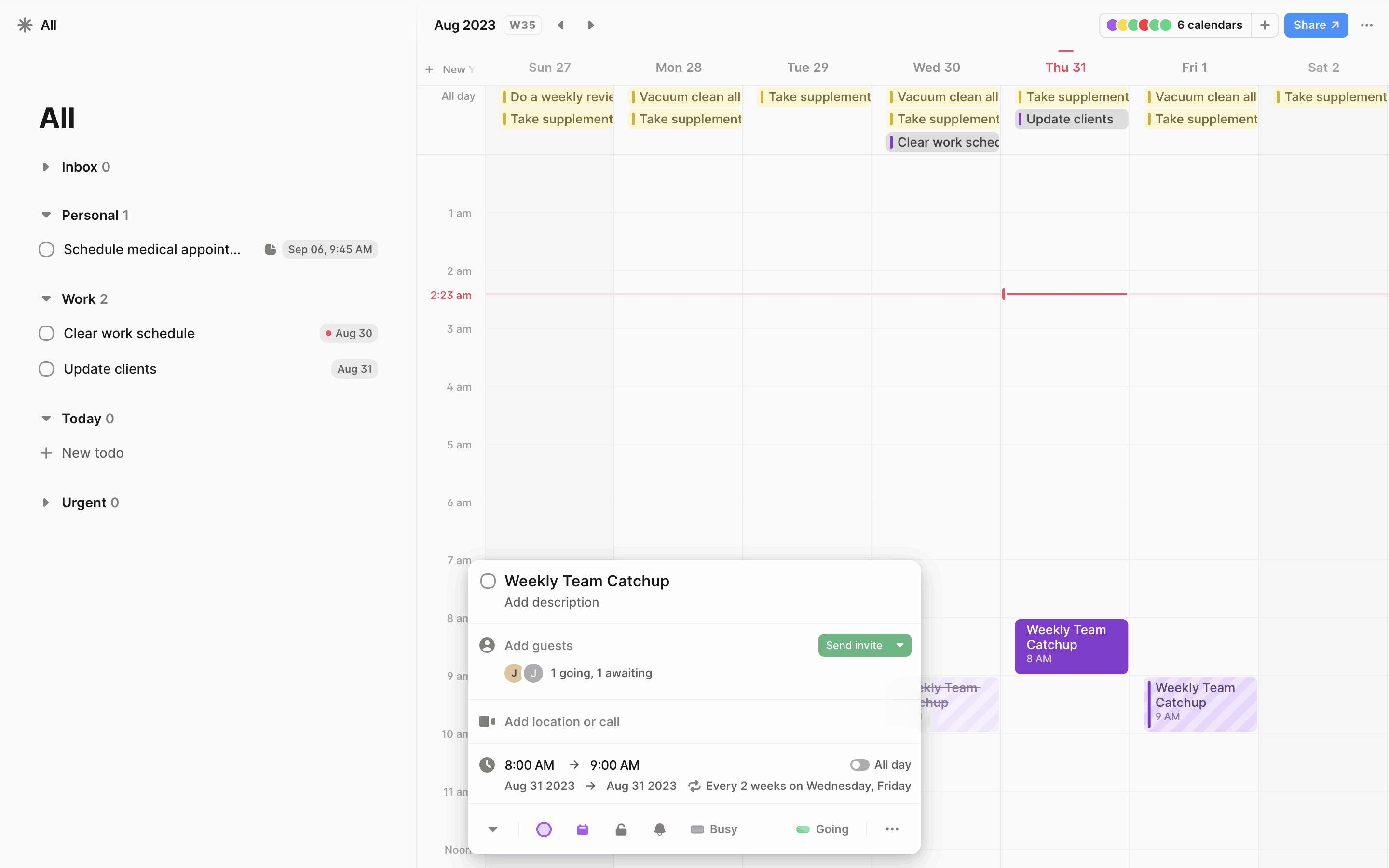1389x868 pixels.
Task: Open the Send invite dropdown arrow
Action: (x=900, y=645)
